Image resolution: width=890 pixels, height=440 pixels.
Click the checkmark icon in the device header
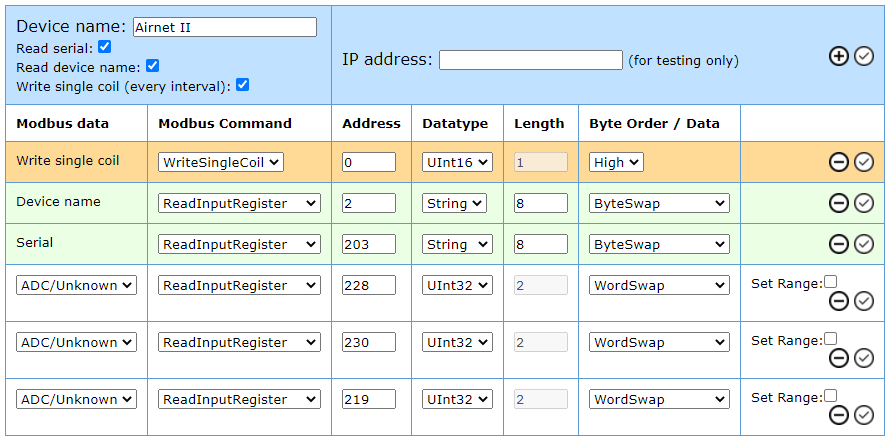click(864, 56)
